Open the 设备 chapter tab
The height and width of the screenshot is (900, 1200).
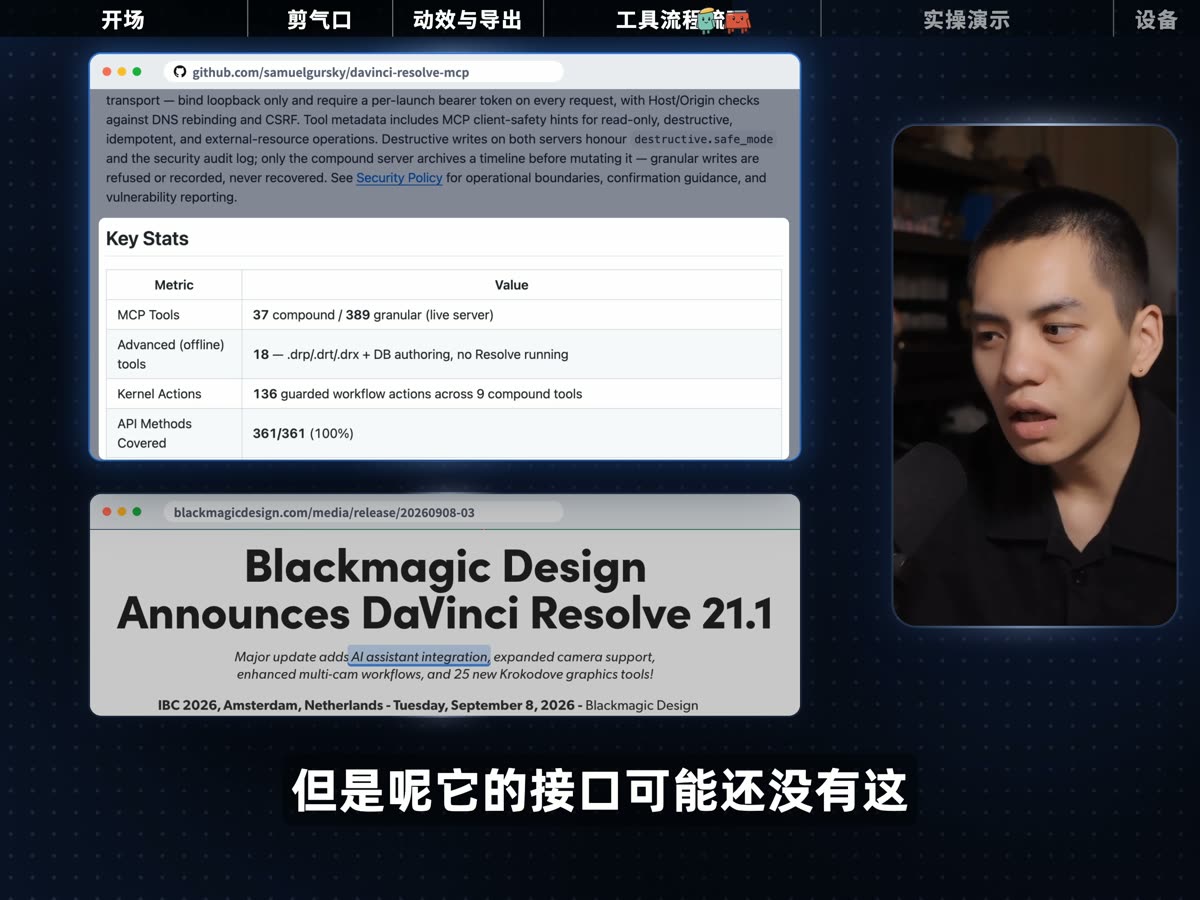click(1156, 19)
